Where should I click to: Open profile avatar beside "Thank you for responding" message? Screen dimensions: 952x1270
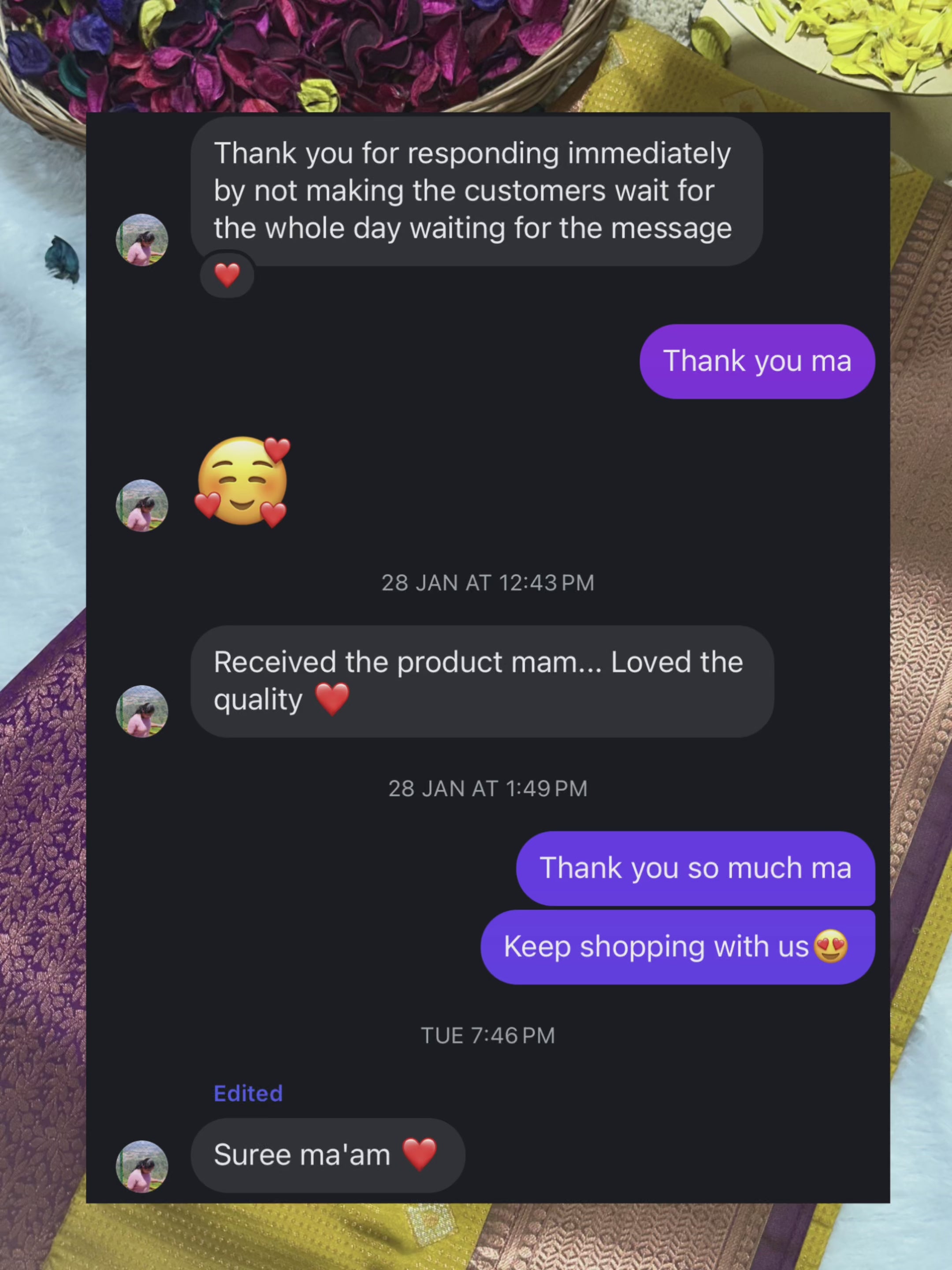[x=142, y=240]
